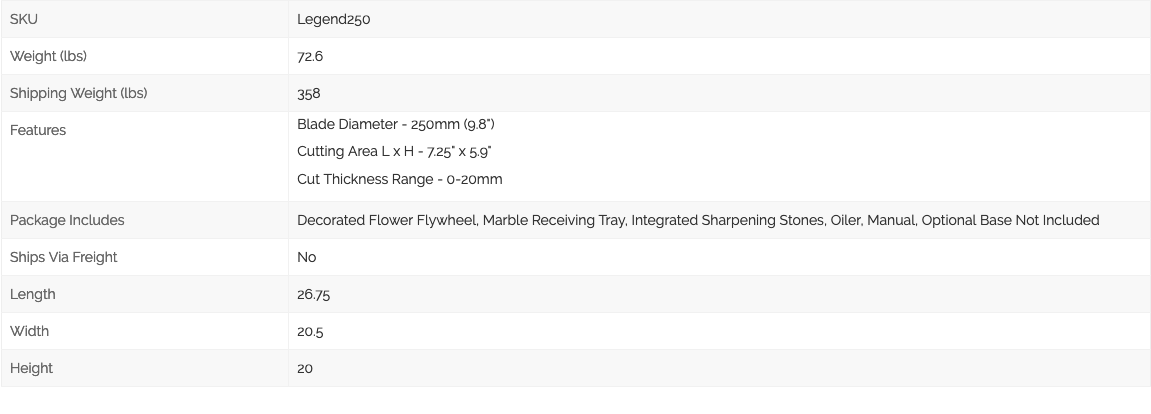
Task: Click the Height row label
Action: (31, 368)
